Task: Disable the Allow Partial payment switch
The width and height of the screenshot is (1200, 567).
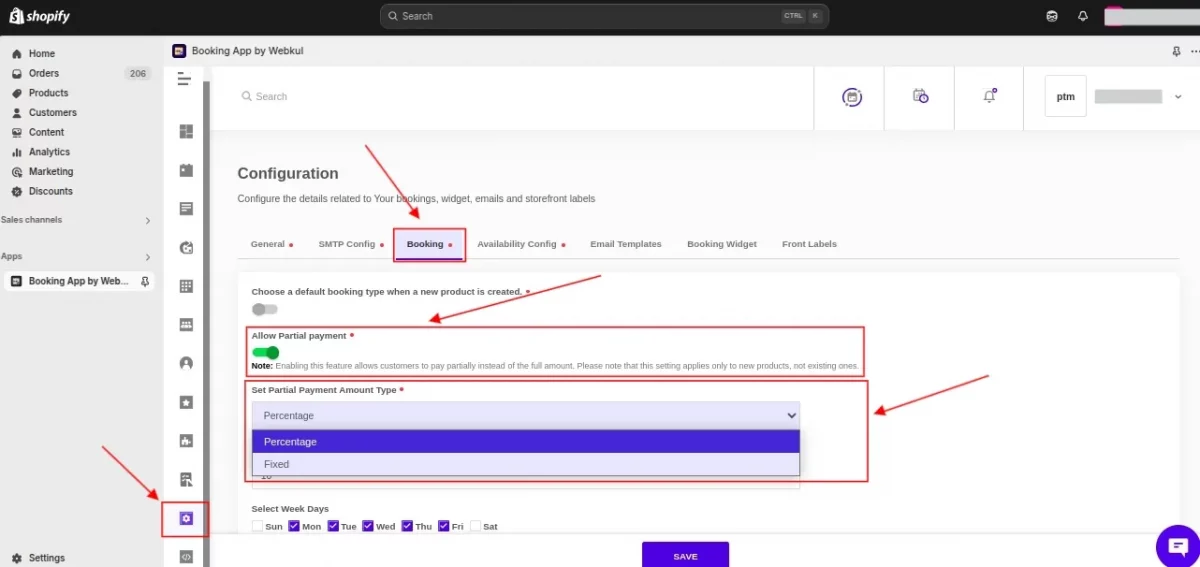Action: 265,352
